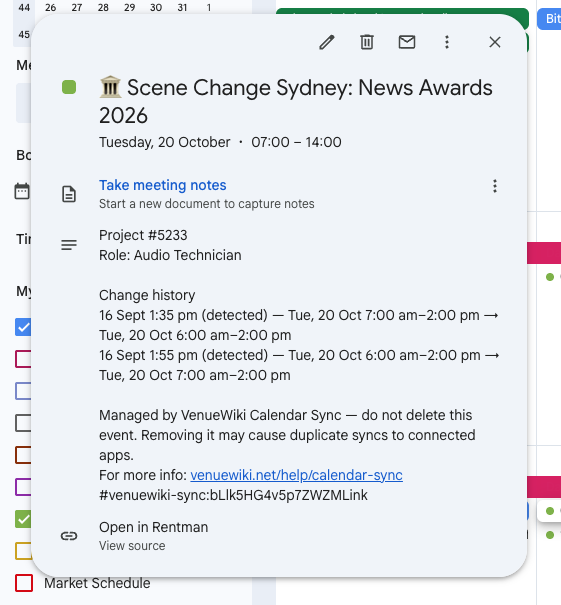Select date 28 in the mini calendar

coord(103,7)
